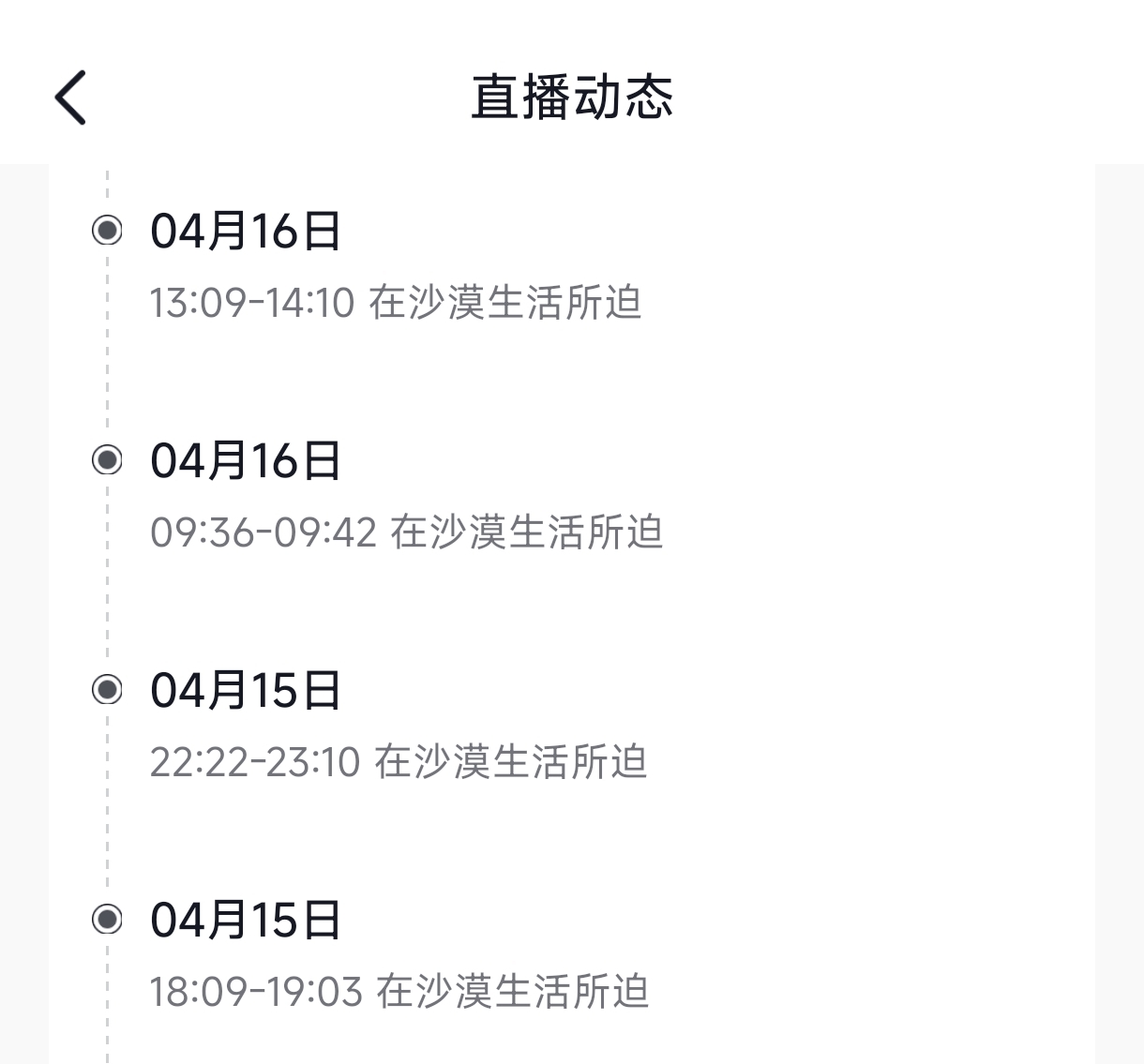Open 在沙漠生活所迫 title in the 13:09-14:10 entry

click(x=505, y=303)
